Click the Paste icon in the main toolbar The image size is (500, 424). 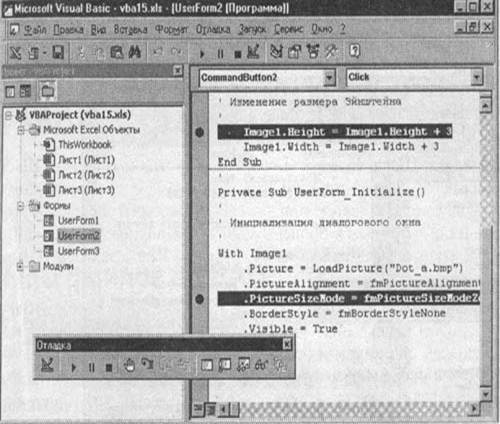pyautogui.click(x=117, y=53)
